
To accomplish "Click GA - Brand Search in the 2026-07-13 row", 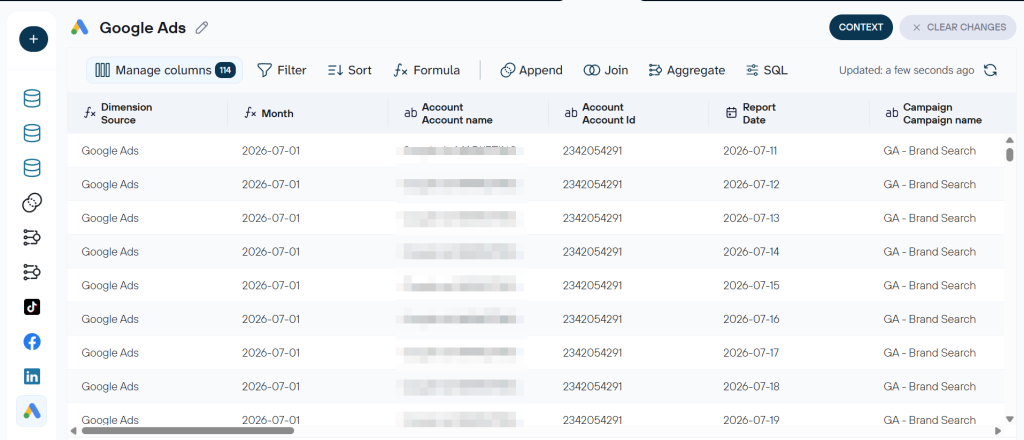I will coord(929,218).
